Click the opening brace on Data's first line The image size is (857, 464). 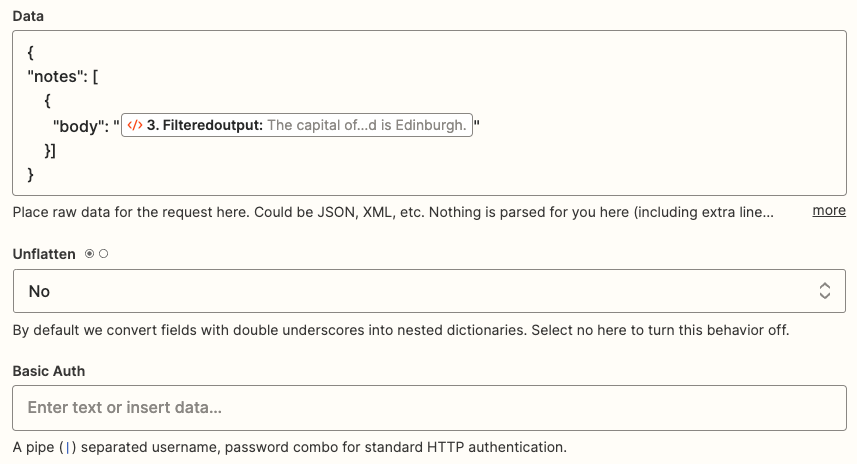31,54
